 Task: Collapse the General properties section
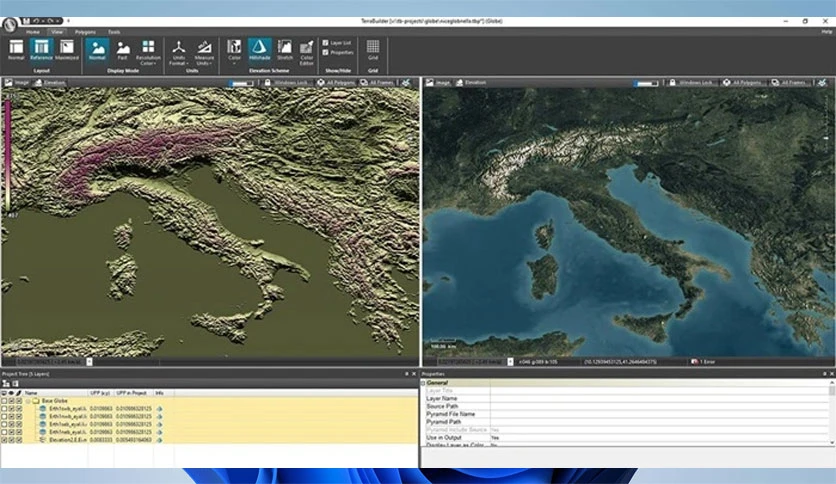pyautogui.click(x=423, y=383)
